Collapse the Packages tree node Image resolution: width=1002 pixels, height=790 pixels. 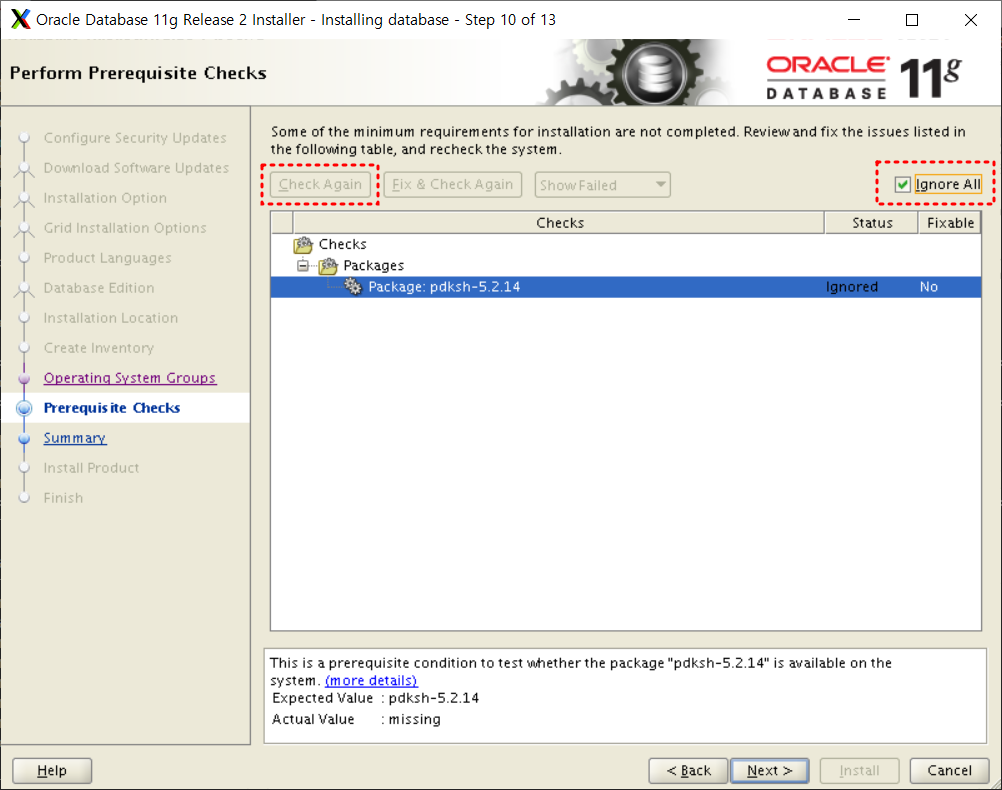pyautogui.click(x=303, y=266)
